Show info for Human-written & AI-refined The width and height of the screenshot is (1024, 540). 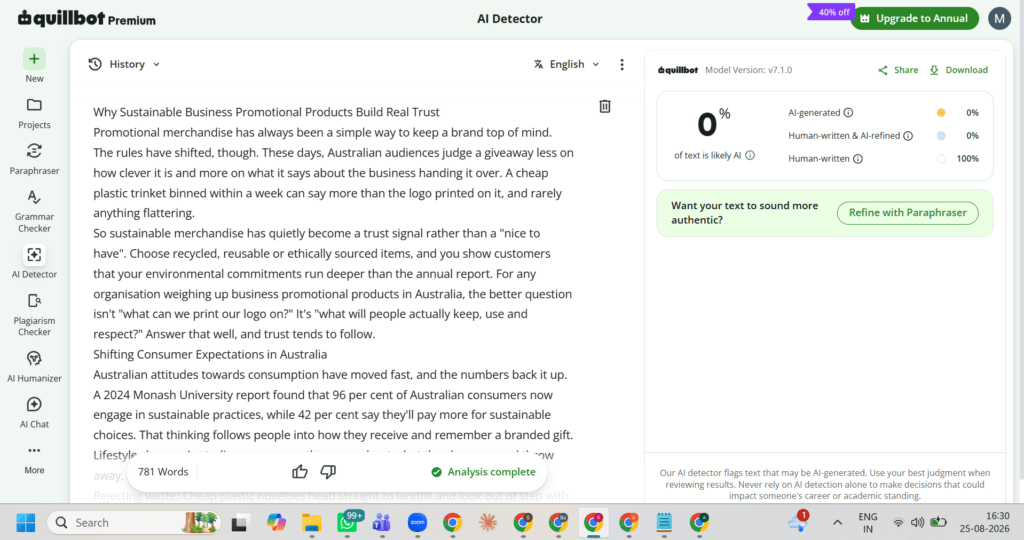point(908,136)
